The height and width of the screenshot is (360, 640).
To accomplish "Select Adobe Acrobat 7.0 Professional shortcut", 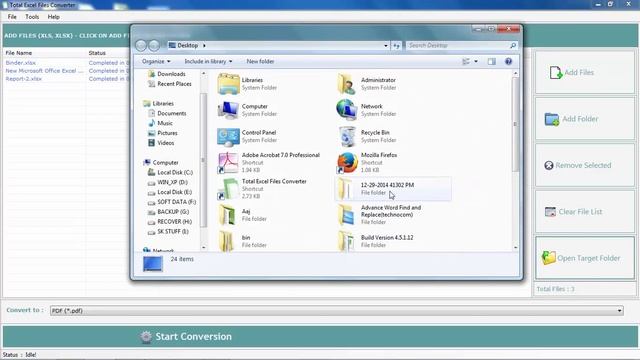I will pyautogui.click(x=269, y=162).
